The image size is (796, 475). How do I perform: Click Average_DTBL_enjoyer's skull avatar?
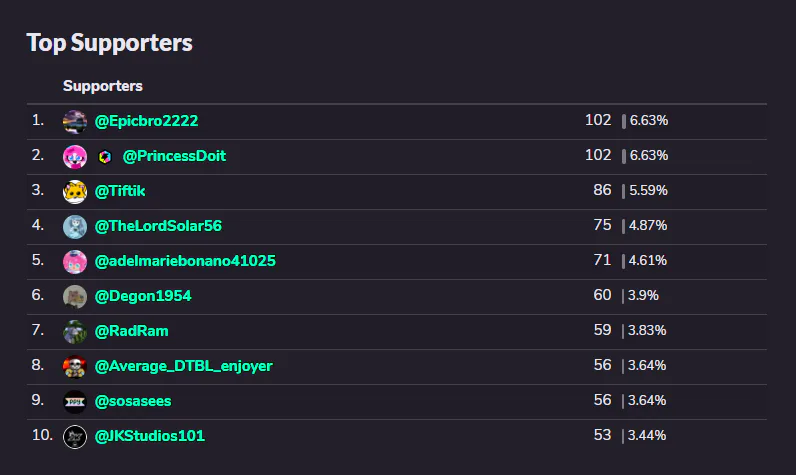click(75, 367)
